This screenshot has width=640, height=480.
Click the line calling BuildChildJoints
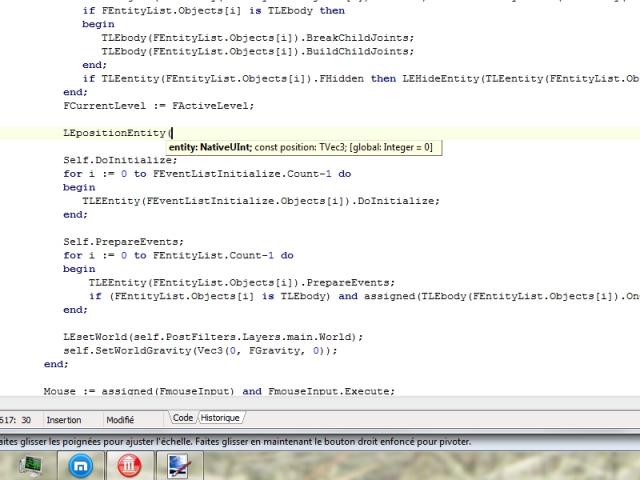coord(258,51)
